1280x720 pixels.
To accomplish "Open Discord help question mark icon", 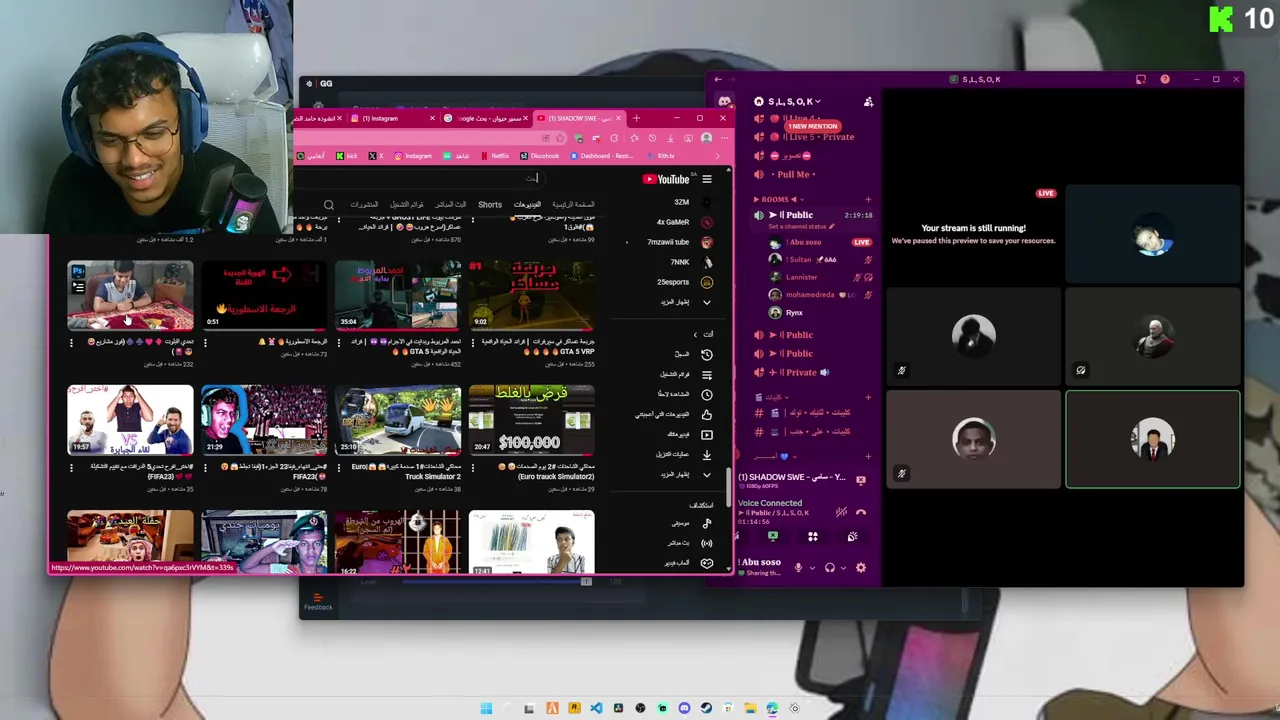I will 1164,80.
